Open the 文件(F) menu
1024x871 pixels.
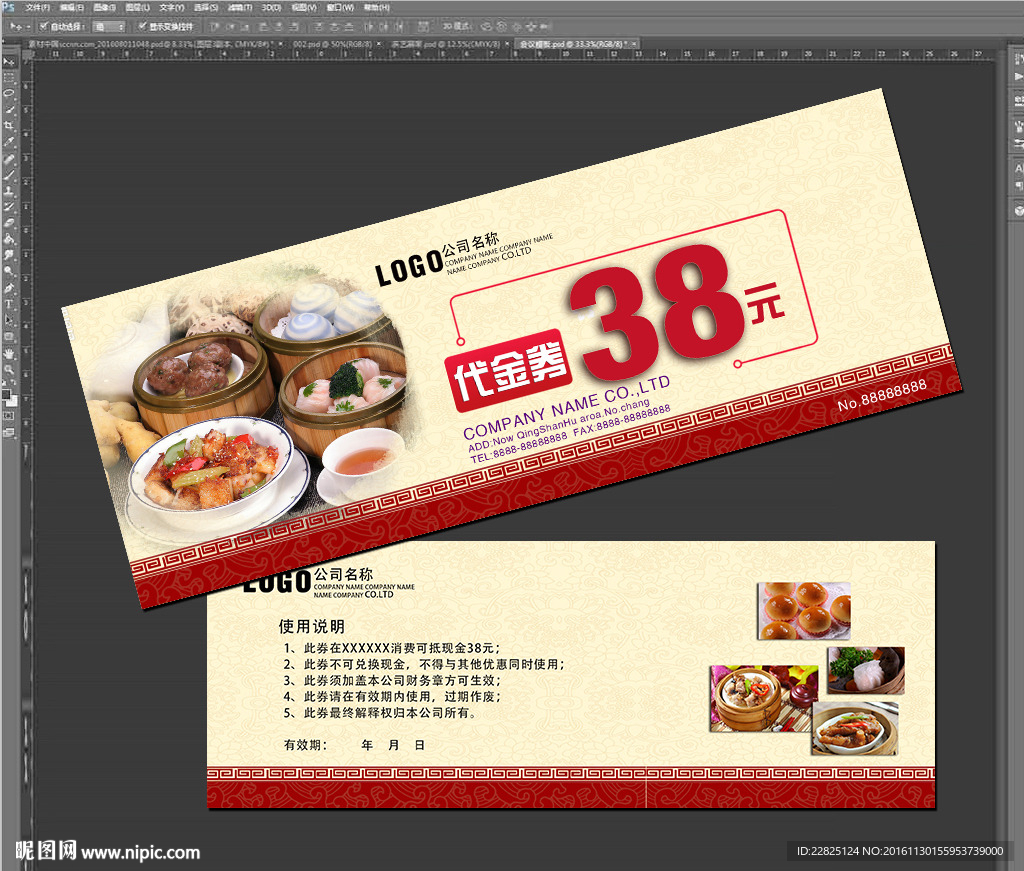(x=37, y=7)
